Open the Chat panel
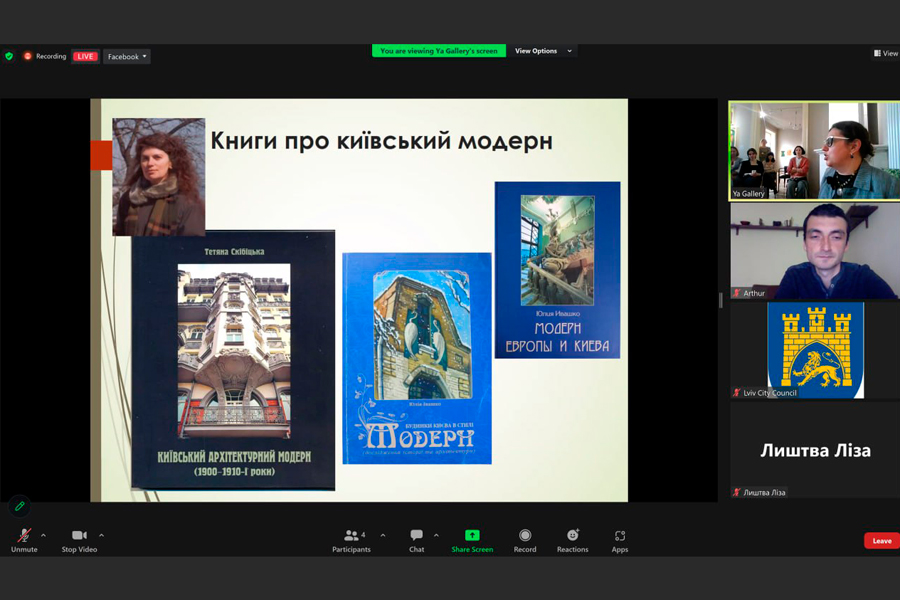Viewport: 900px width, 600px height. (416, 540)
